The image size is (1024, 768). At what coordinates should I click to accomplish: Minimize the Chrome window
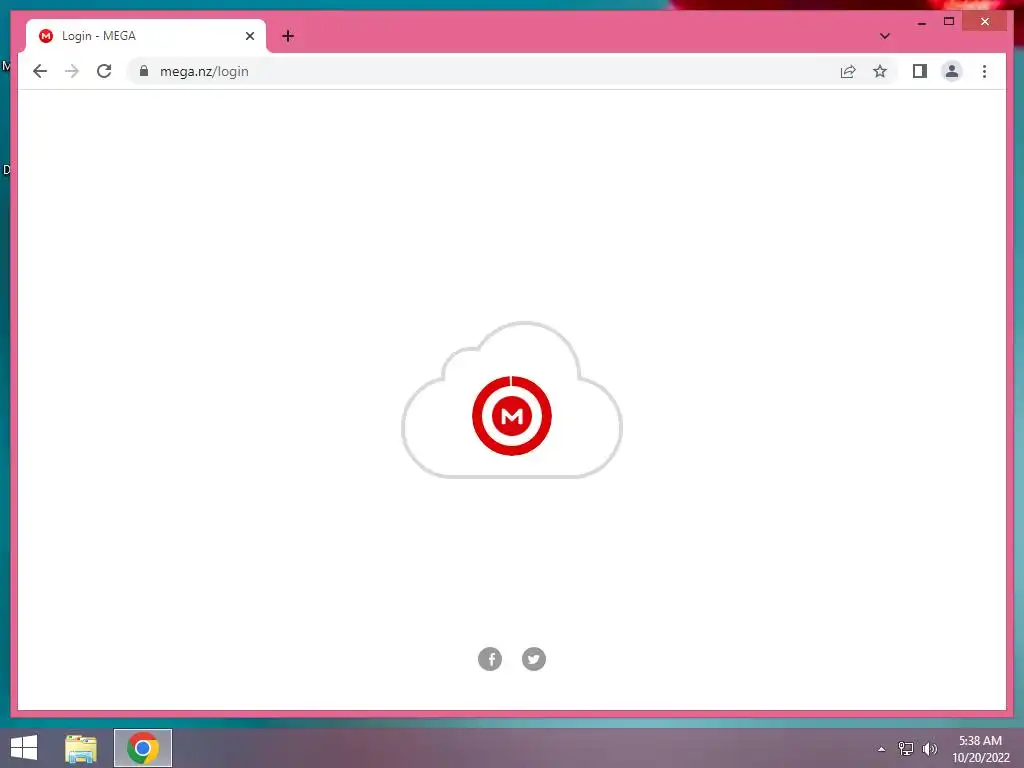tap(921, 22)
